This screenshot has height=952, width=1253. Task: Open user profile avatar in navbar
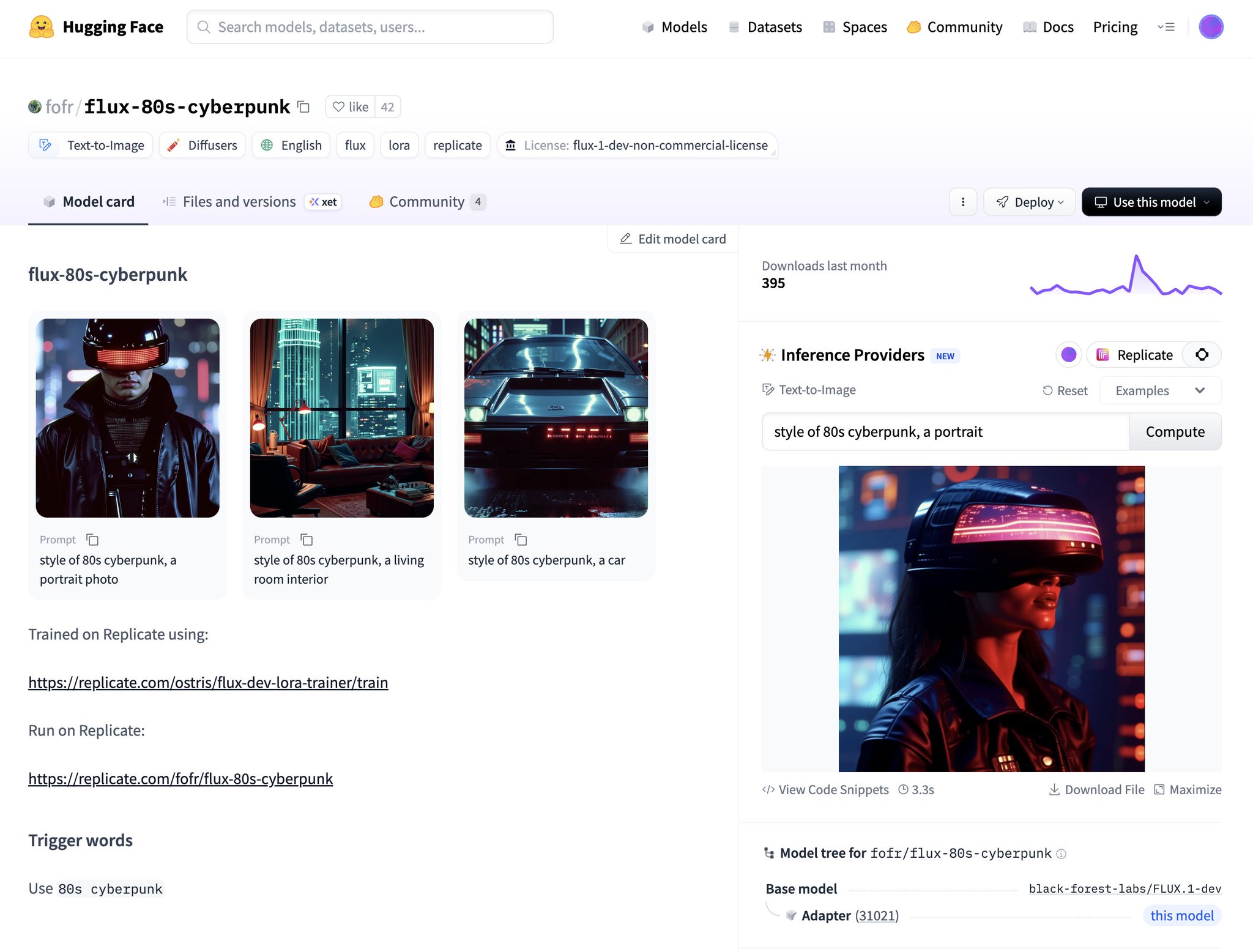tap(1211, 27)
